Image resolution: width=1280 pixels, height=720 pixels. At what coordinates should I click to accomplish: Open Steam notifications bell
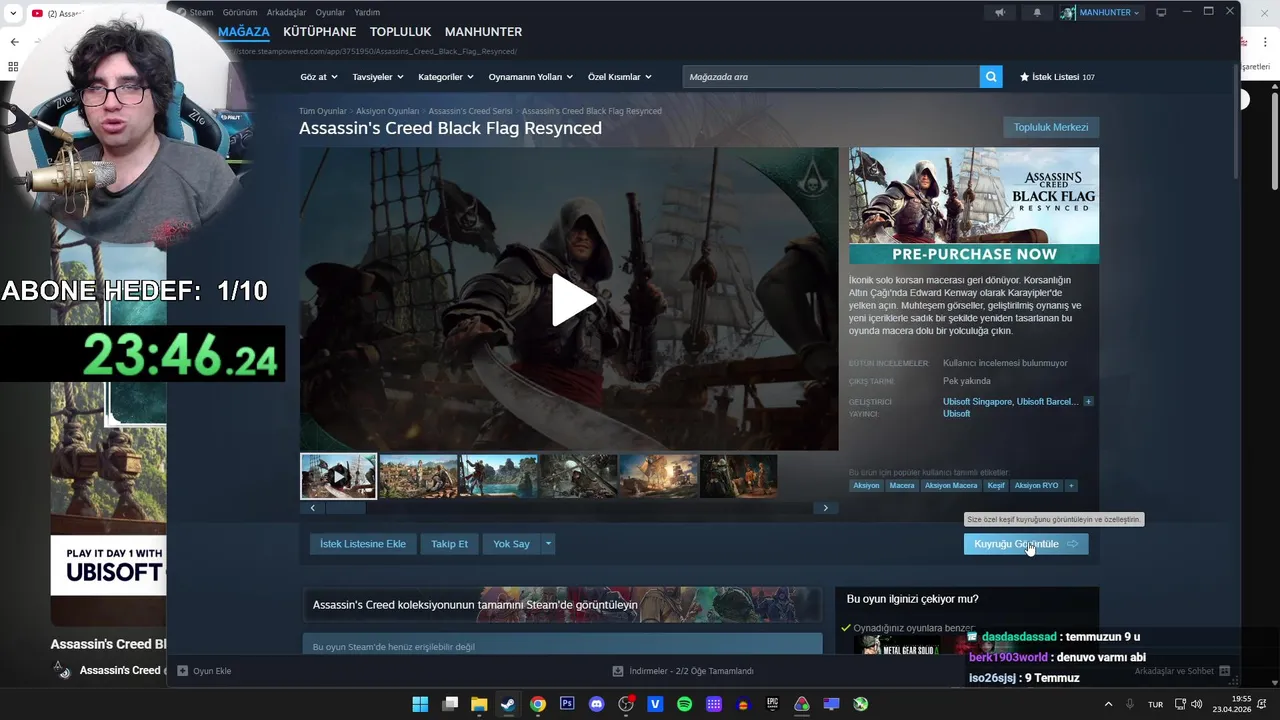(x=1037, y=12)
